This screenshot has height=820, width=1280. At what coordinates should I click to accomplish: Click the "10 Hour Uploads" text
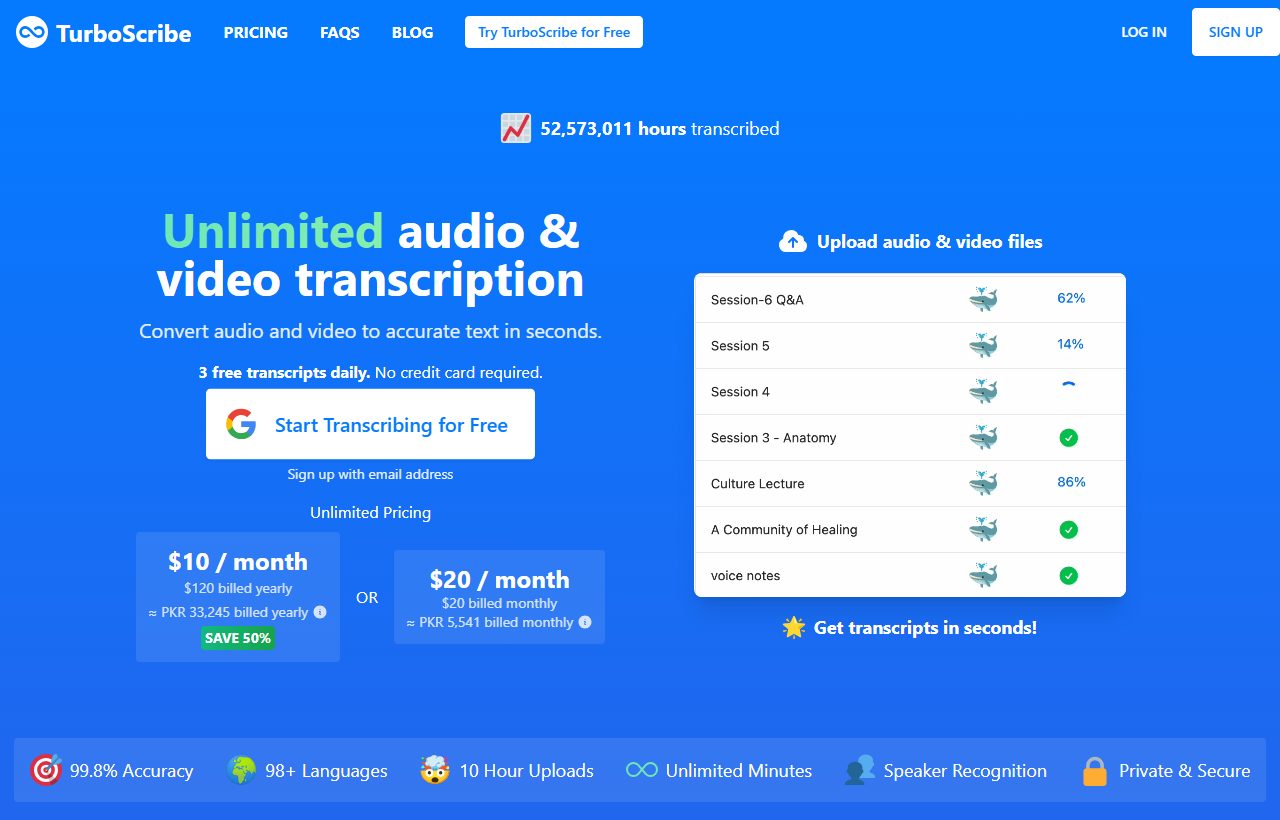coord(526,771)
